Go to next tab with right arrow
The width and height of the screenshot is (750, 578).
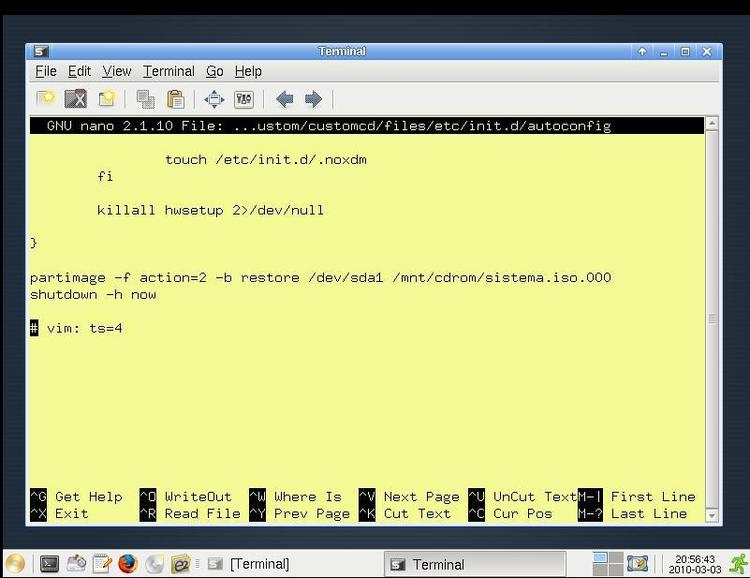tap(313, 99)
